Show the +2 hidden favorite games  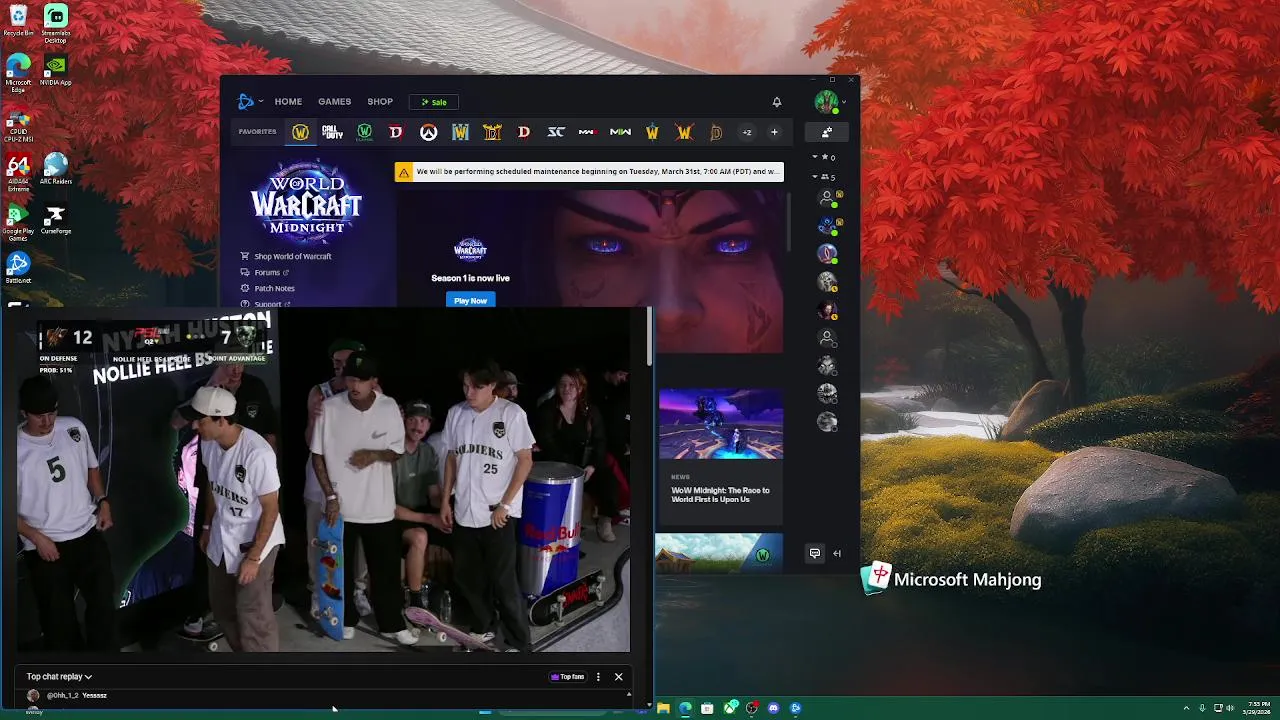click(x=746, y=132)
